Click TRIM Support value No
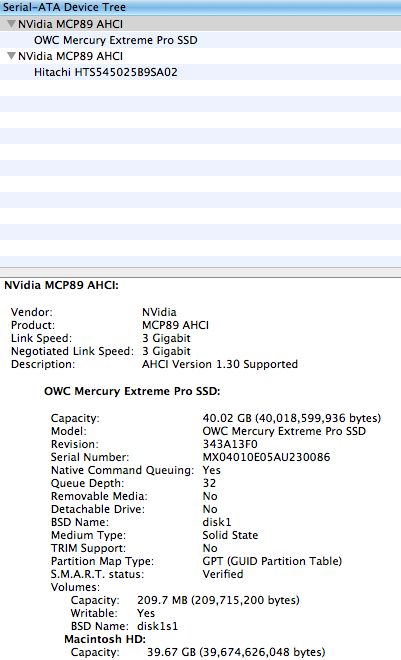 click(210, 549)
